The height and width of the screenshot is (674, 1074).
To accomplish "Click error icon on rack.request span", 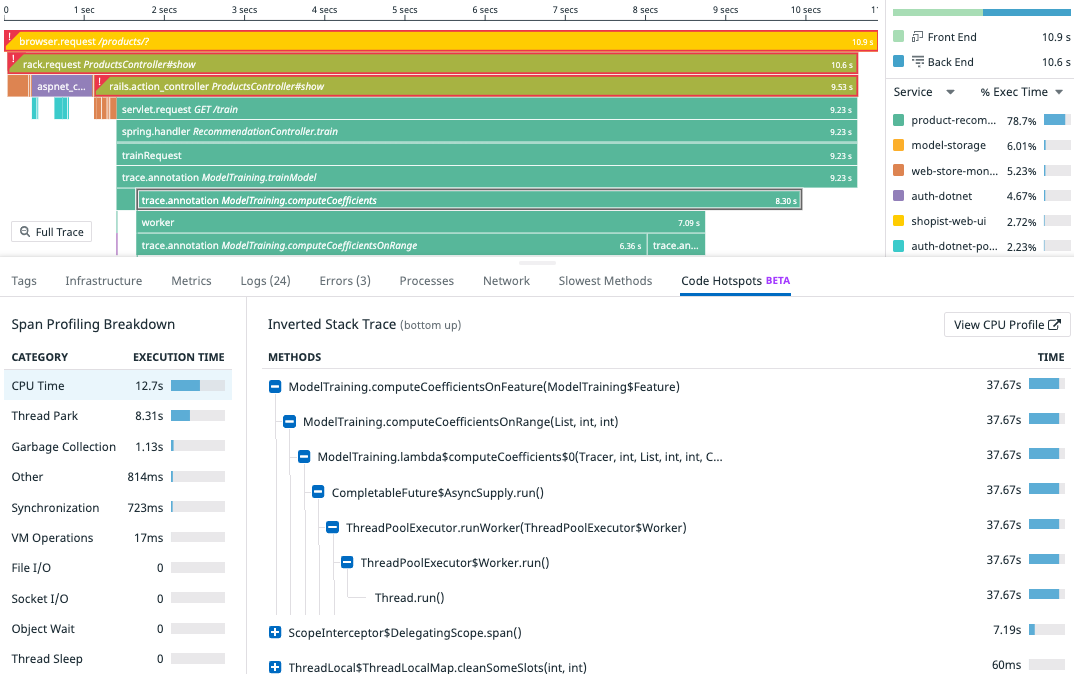I will tap(13, 60).
